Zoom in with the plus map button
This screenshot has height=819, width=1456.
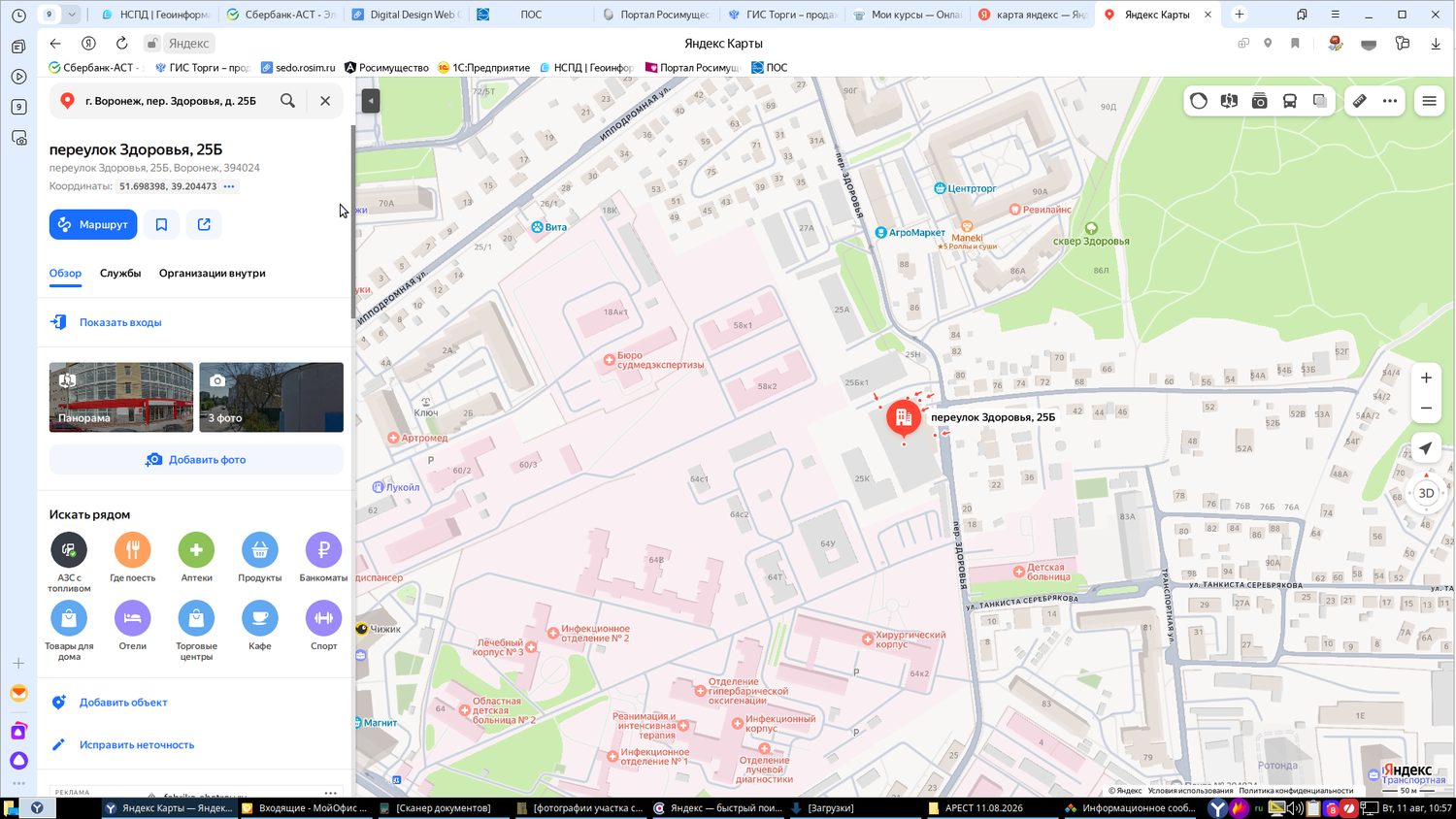point(1426,377)
